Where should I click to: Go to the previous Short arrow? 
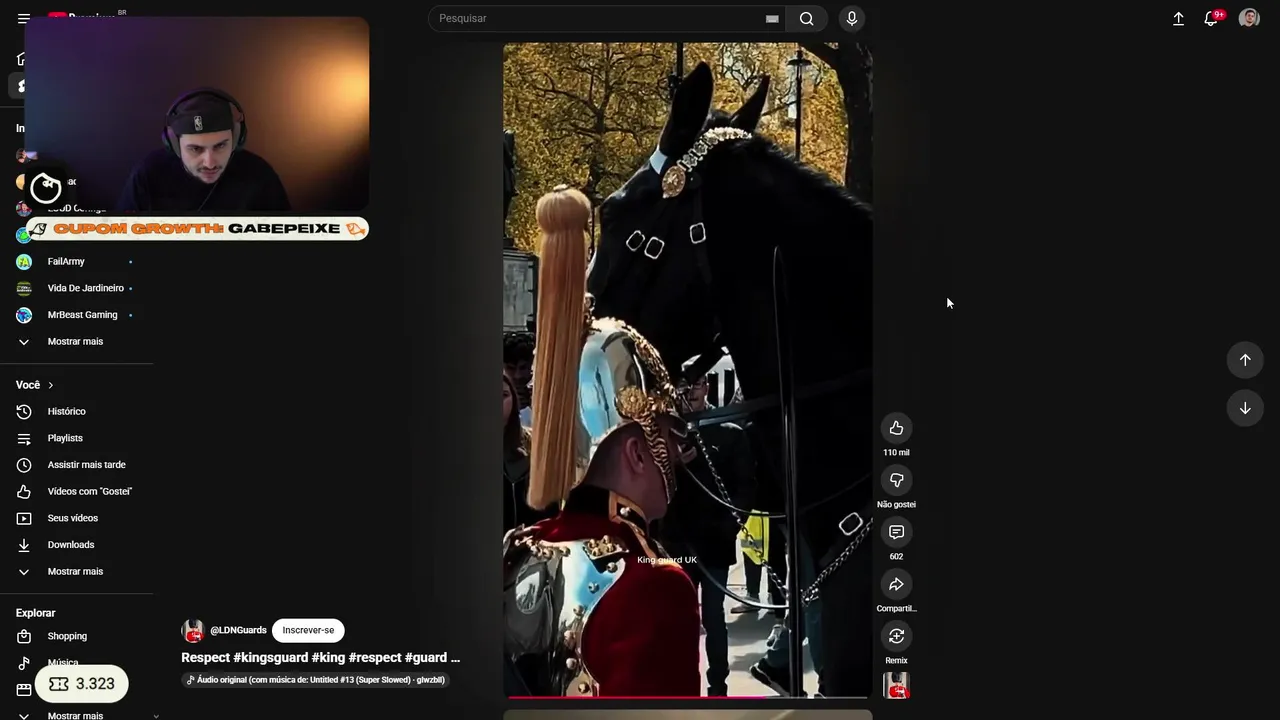click(x=1245, y=360)
